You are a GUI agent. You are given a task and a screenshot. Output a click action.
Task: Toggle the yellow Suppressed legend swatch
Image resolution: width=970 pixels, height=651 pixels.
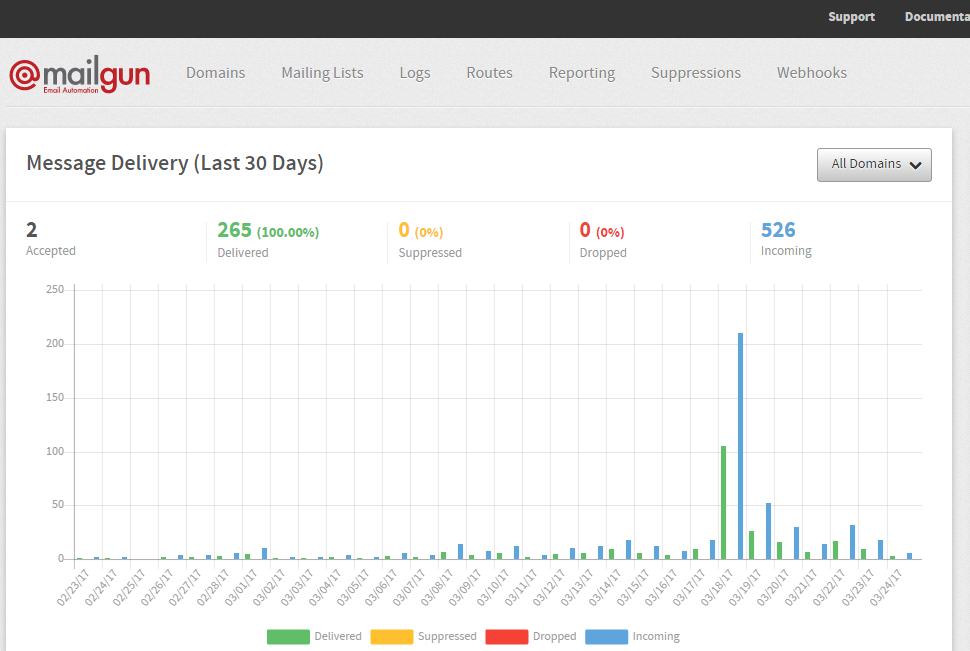point(391,636)
